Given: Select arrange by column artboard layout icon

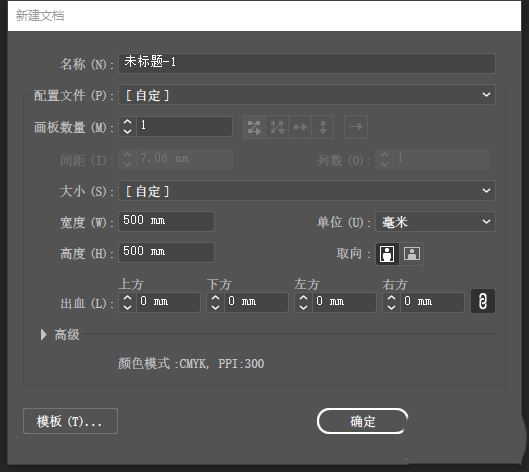Looking at the screenshot, I should coord(323,127).
